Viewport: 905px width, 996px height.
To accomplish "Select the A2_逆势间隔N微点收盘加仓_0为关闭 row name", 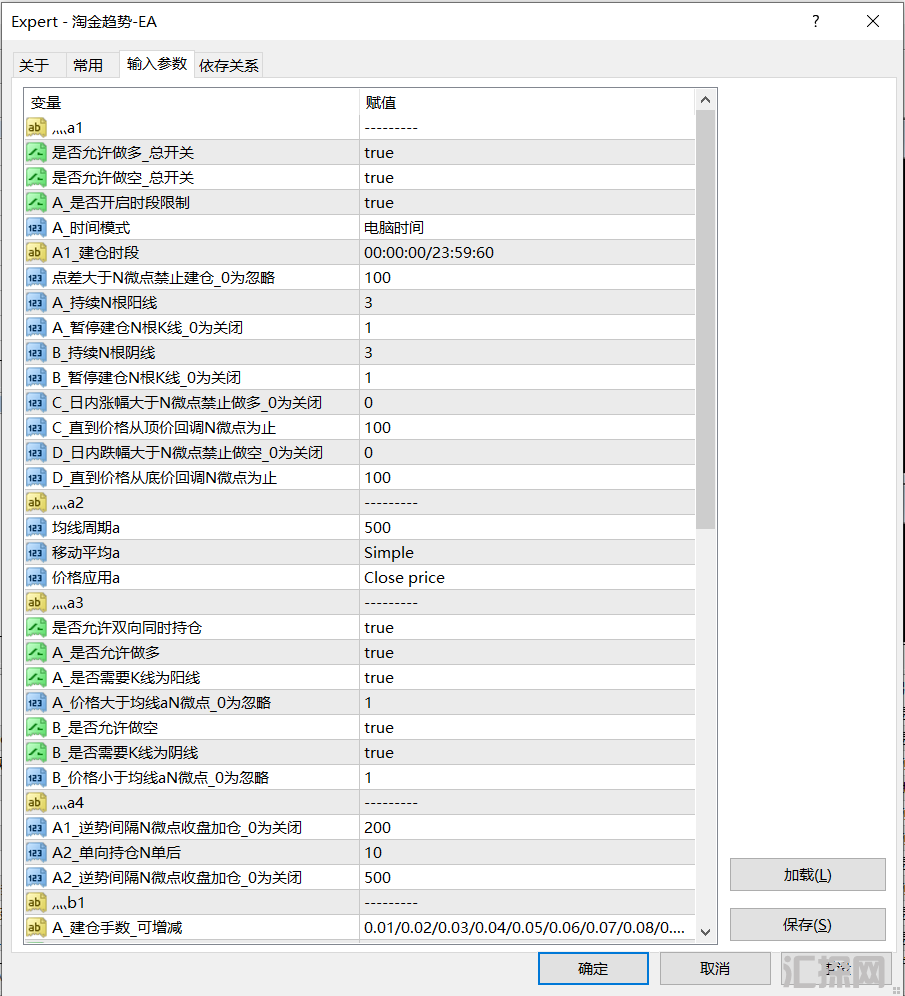I will click(177, 878).
